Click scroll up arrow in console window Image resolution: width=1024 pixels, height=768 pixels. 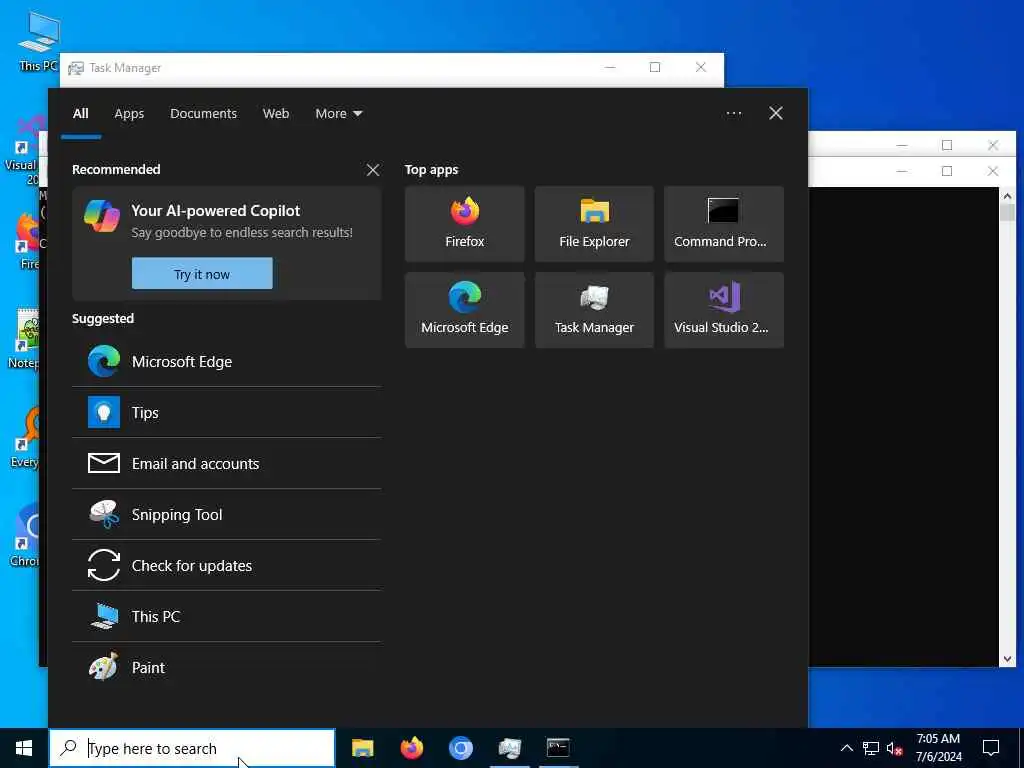click(1007, 196)
